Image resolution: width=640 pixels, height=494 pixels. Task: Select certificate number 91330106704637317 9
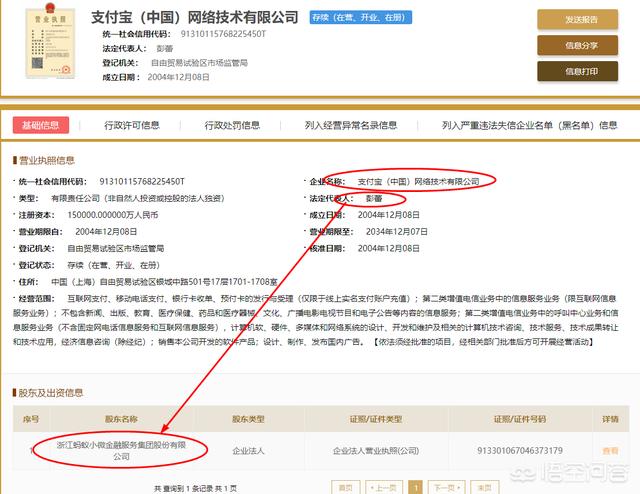pyautogui.click(x=520, y=451)
